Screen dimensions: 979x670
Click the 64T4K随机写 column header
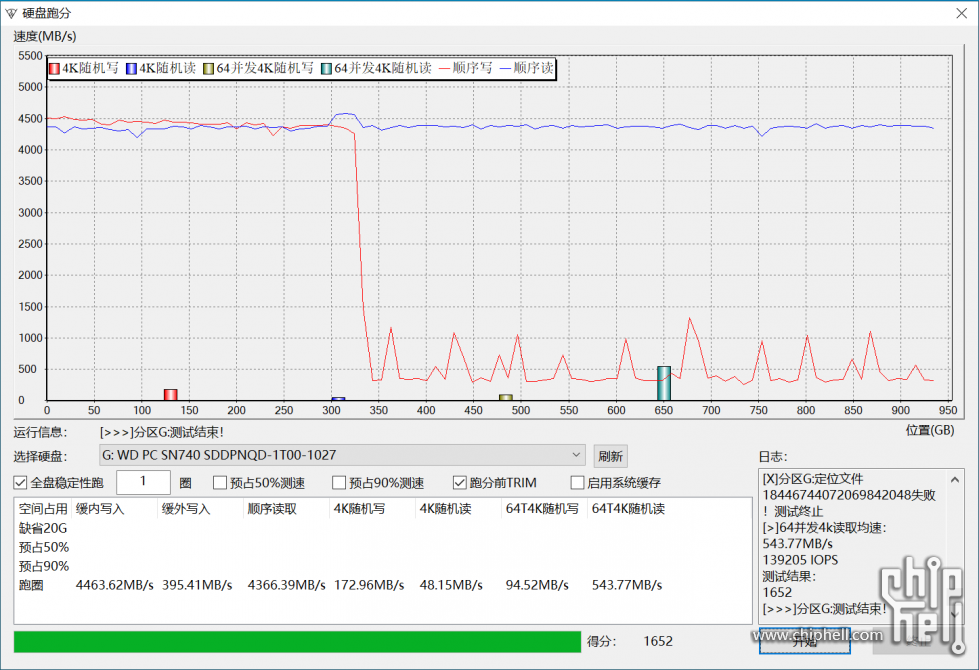[544, 509]
